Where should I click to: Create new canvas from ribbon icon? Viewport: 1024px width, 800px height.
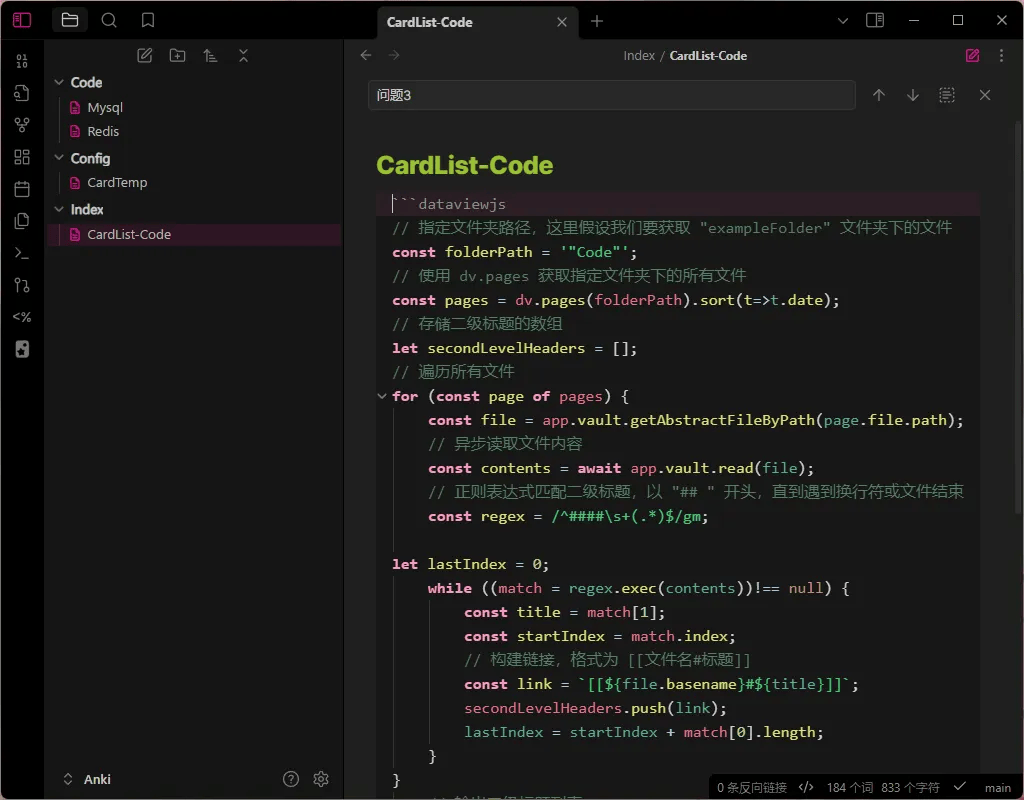coord(22,157)
